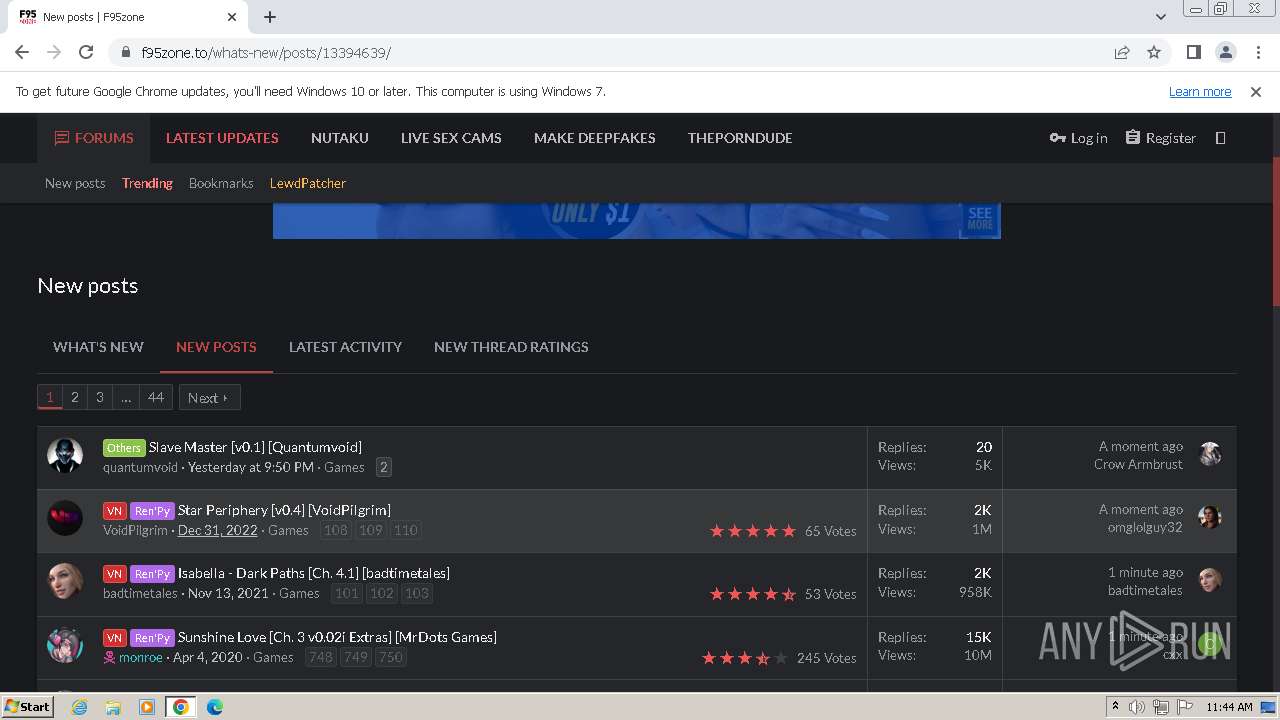Bookmark this tab with the star icon

pyautogui.click(x=1154, y=52)
